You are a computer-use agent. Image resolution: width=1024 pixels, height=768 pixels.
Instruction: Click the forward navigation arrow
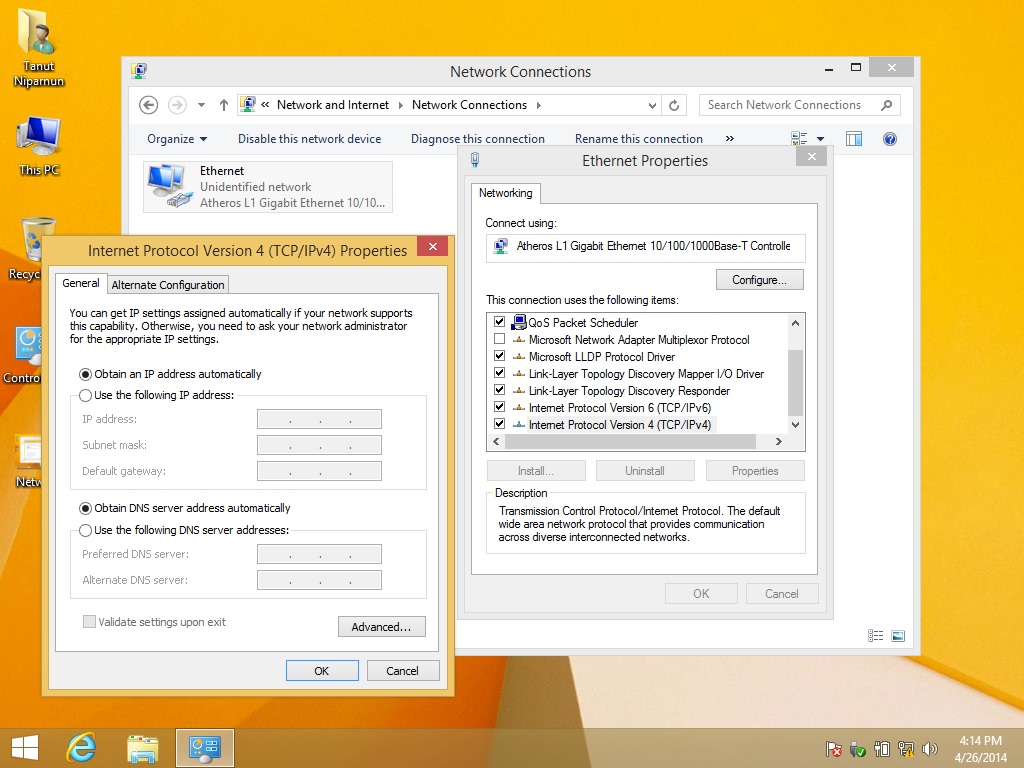point(177,105)
